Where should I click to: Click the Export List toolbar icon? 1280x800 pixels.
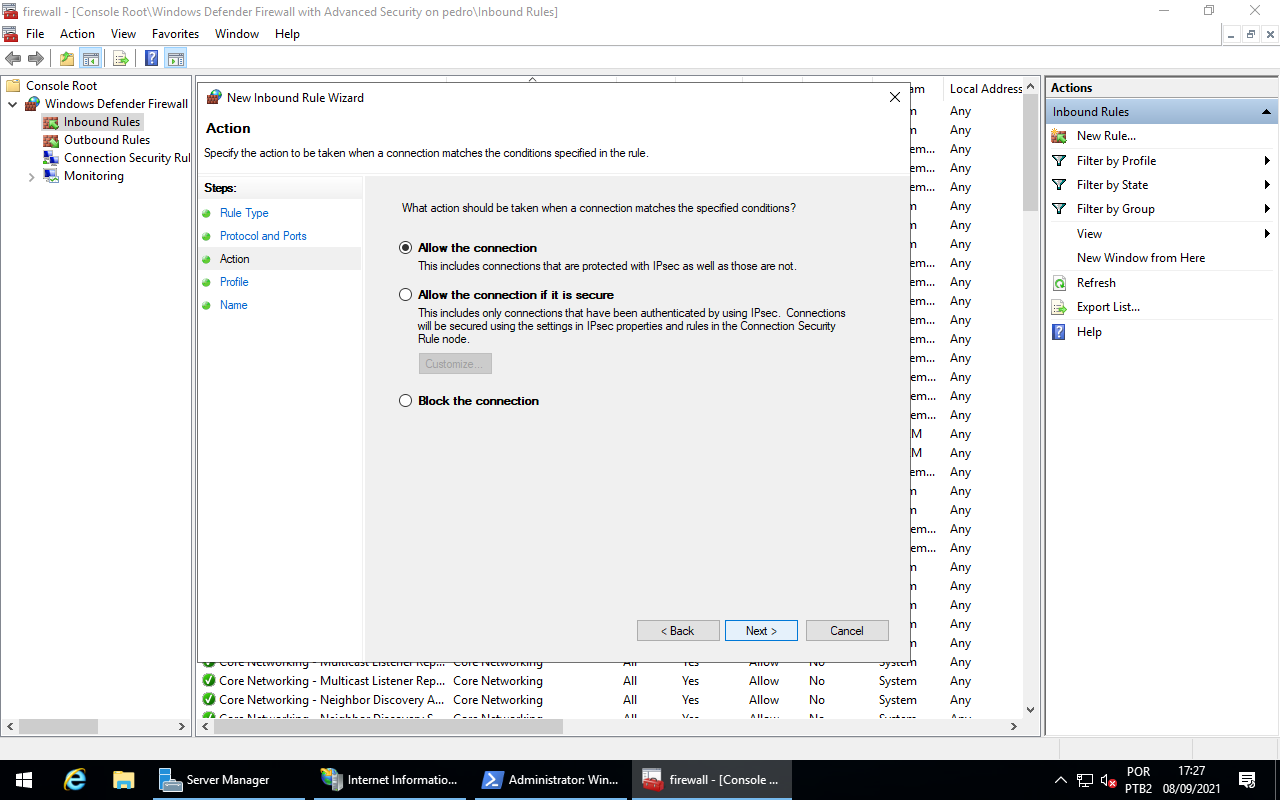pos(120,58)
